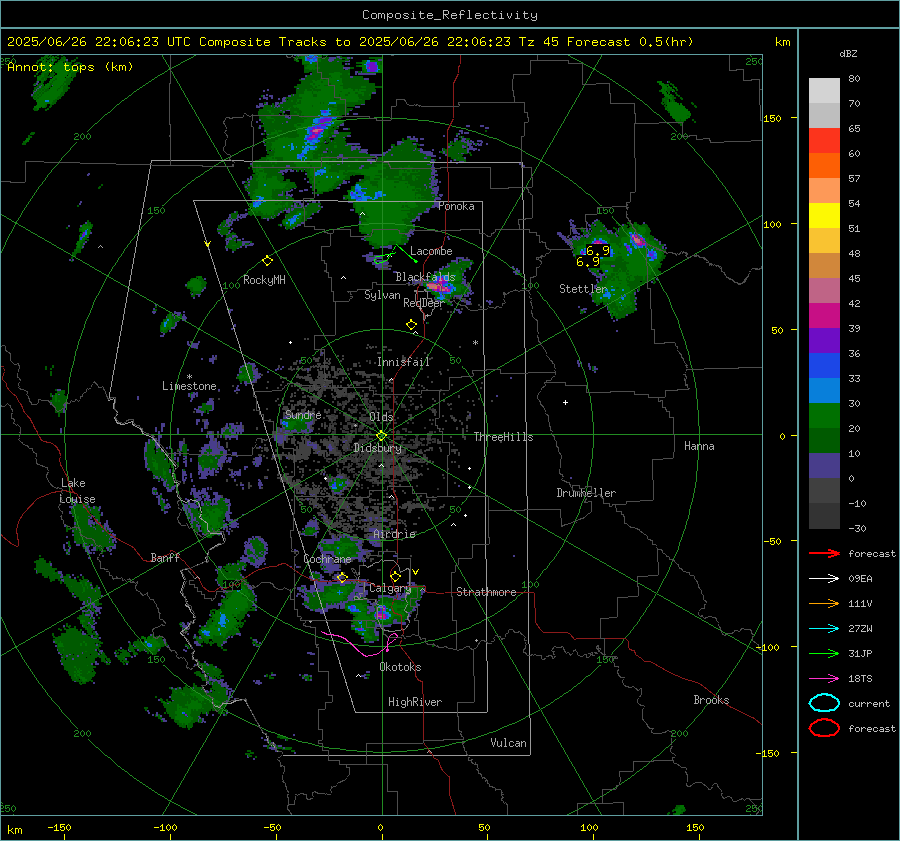This screenshot has height=841, width=900.
Task: Click the green storm ellipse left of Lacombe
Action: click(381, 259)
